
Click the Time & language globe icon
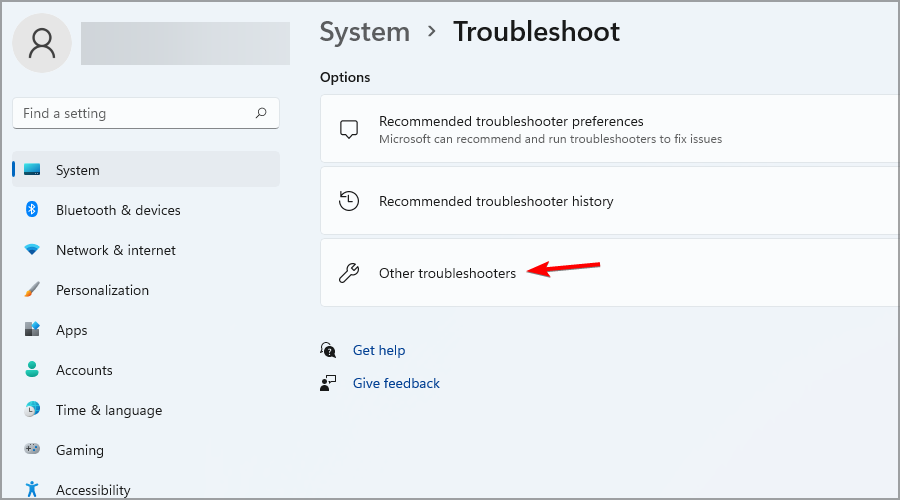(32, 410)
